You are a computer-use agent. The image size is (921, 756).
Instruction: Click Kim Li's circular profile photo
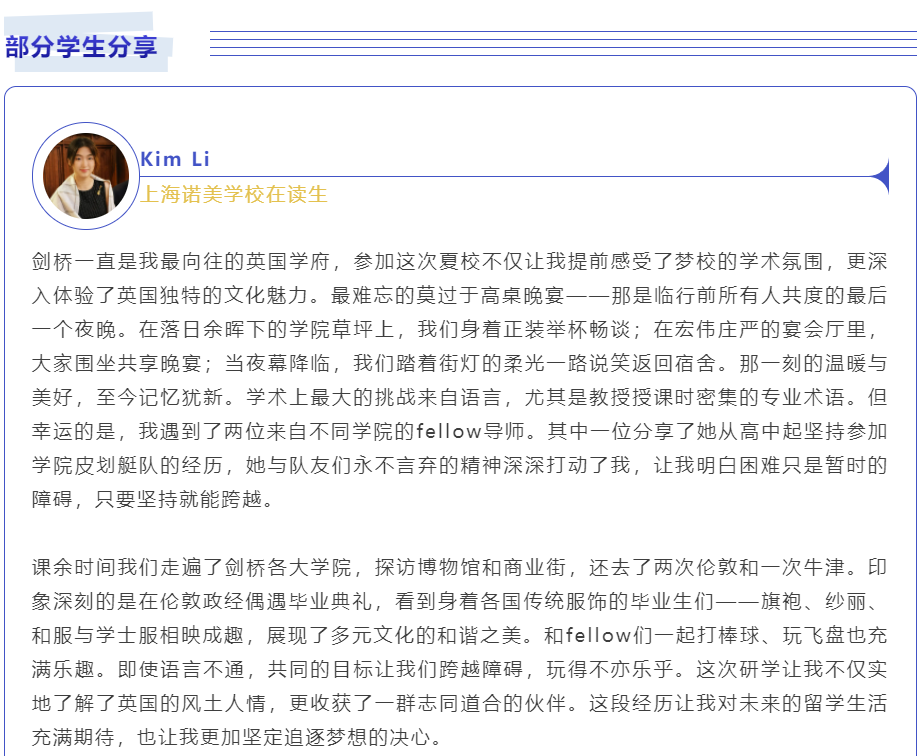pos(86,176)
